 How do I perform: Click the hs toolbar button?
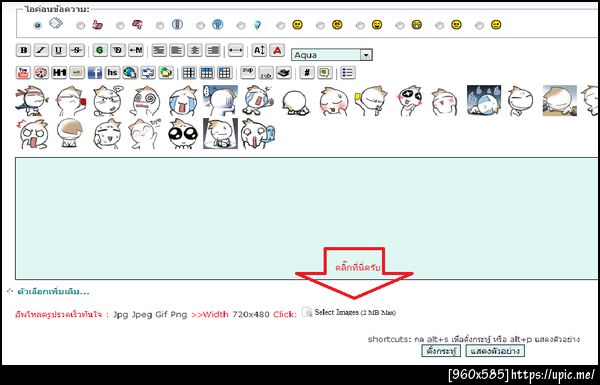coord(112,72)
